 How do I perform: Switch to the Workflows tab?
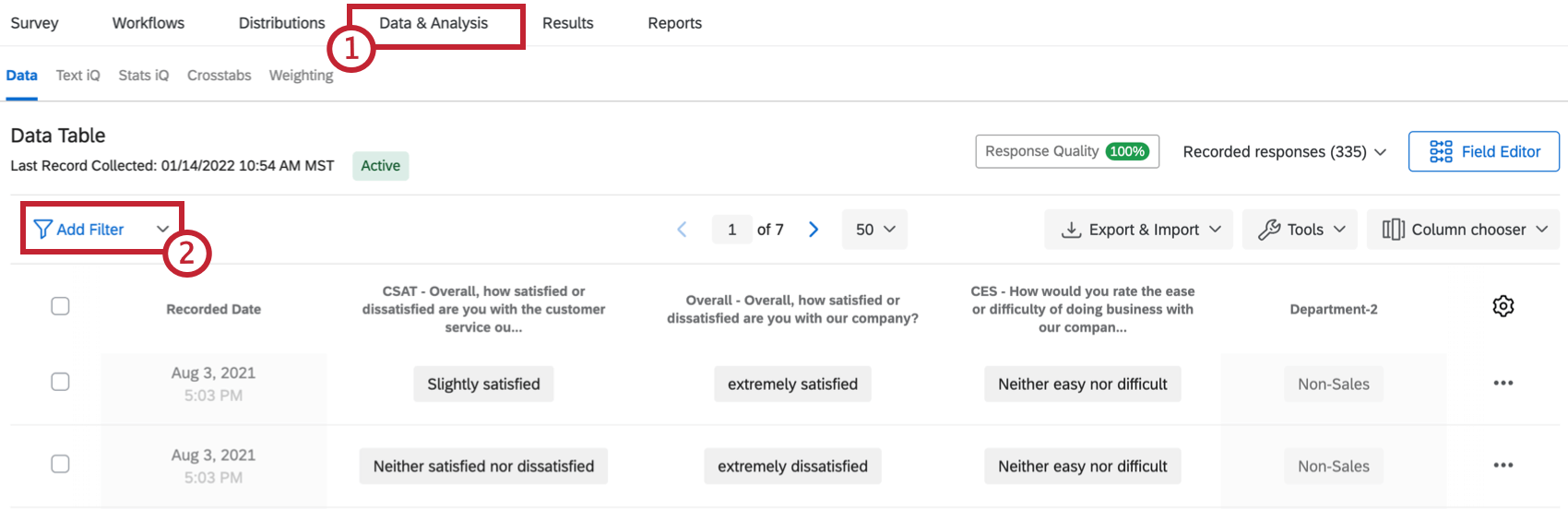coord(148,23)
